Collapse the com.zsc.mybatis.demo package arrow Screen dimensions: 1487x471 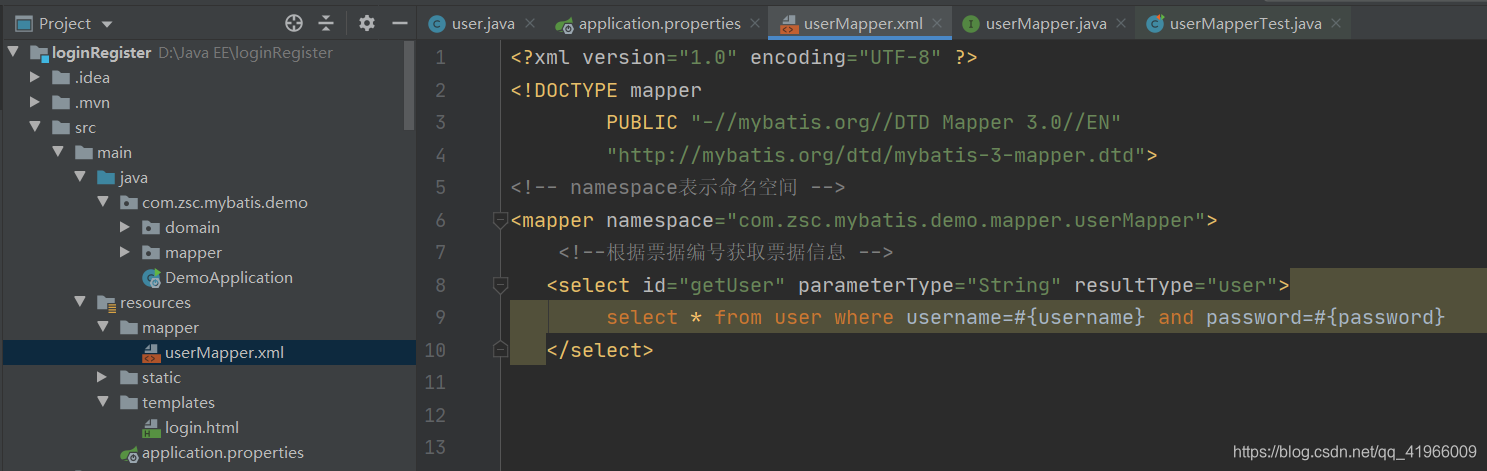tap(102, 203)
